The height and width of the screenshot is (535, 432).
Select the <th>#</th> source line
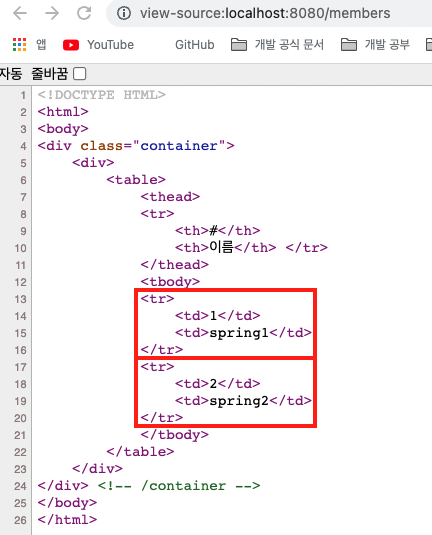(218, 231)
